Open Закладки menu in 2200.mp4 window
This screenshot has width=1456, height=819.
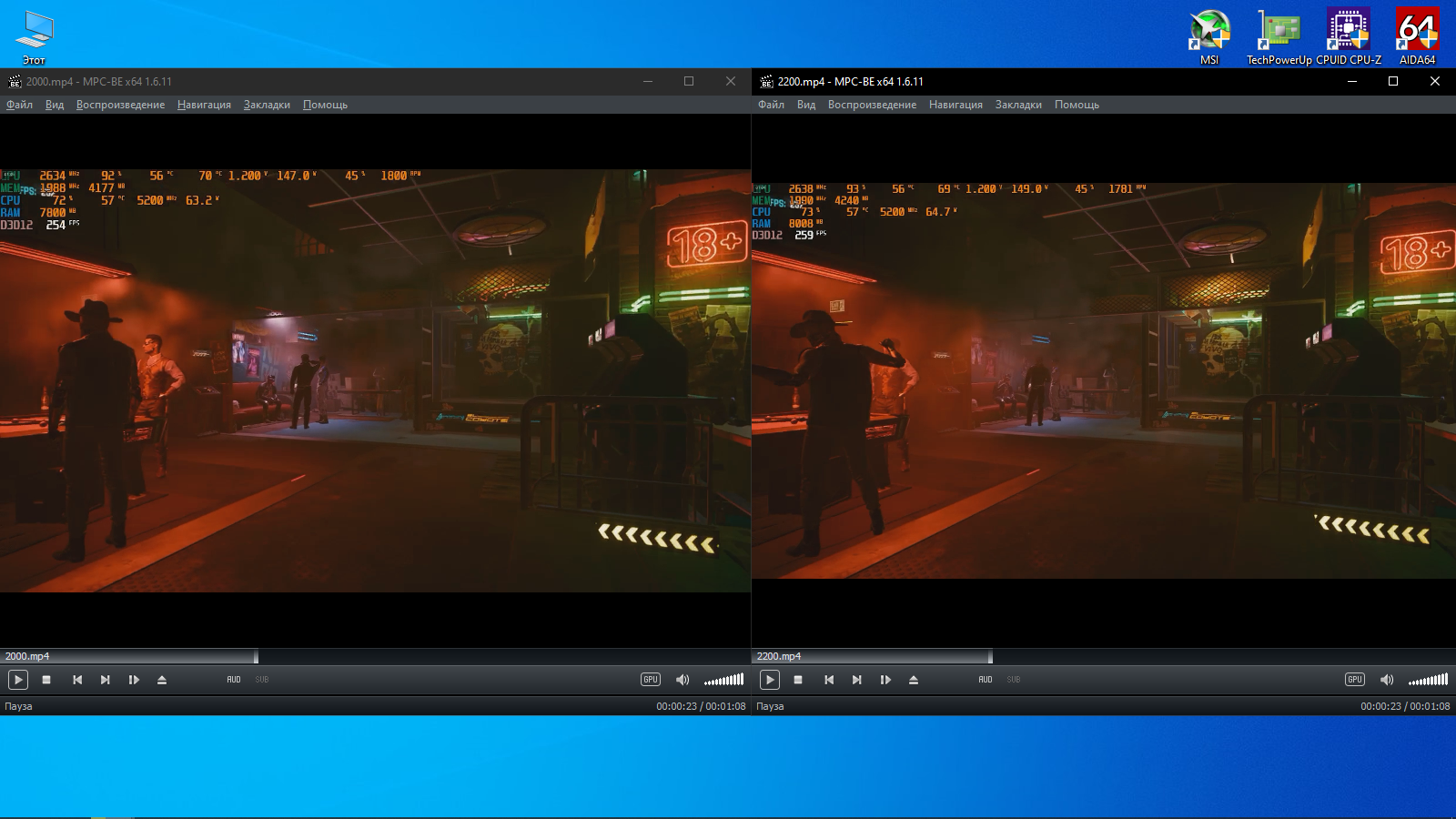coord(1018,105)
